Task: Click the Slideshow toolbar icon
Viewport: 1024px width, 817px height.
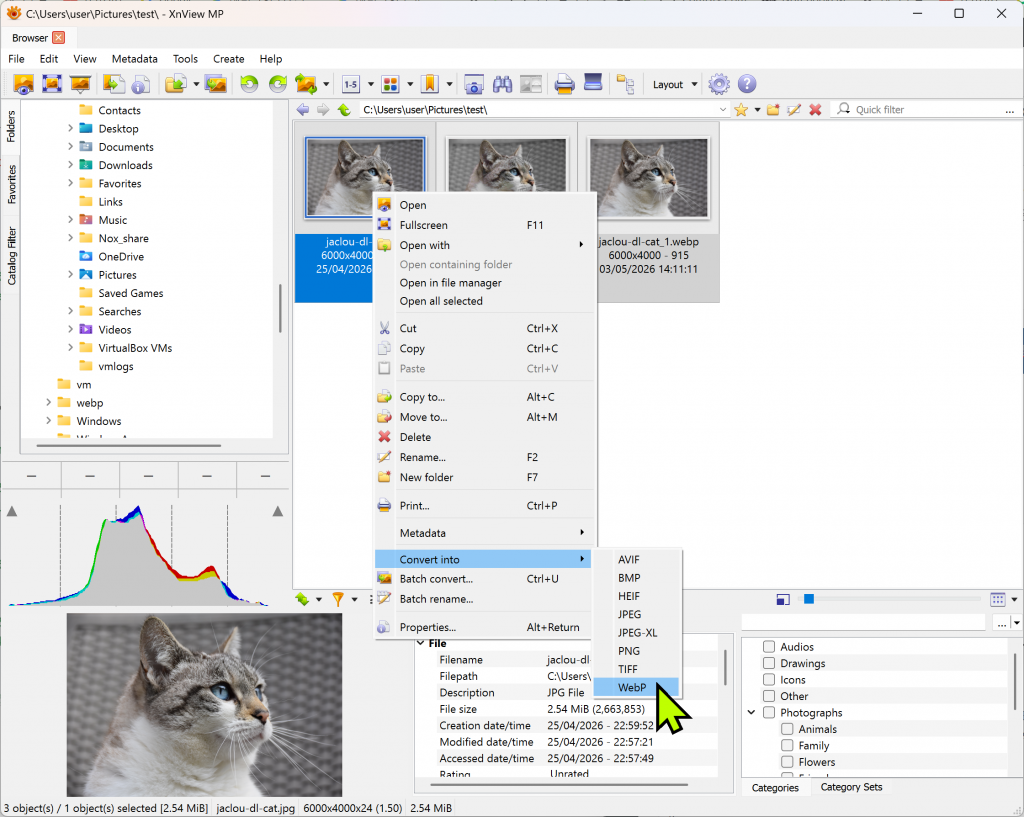Action: point(80,84)
